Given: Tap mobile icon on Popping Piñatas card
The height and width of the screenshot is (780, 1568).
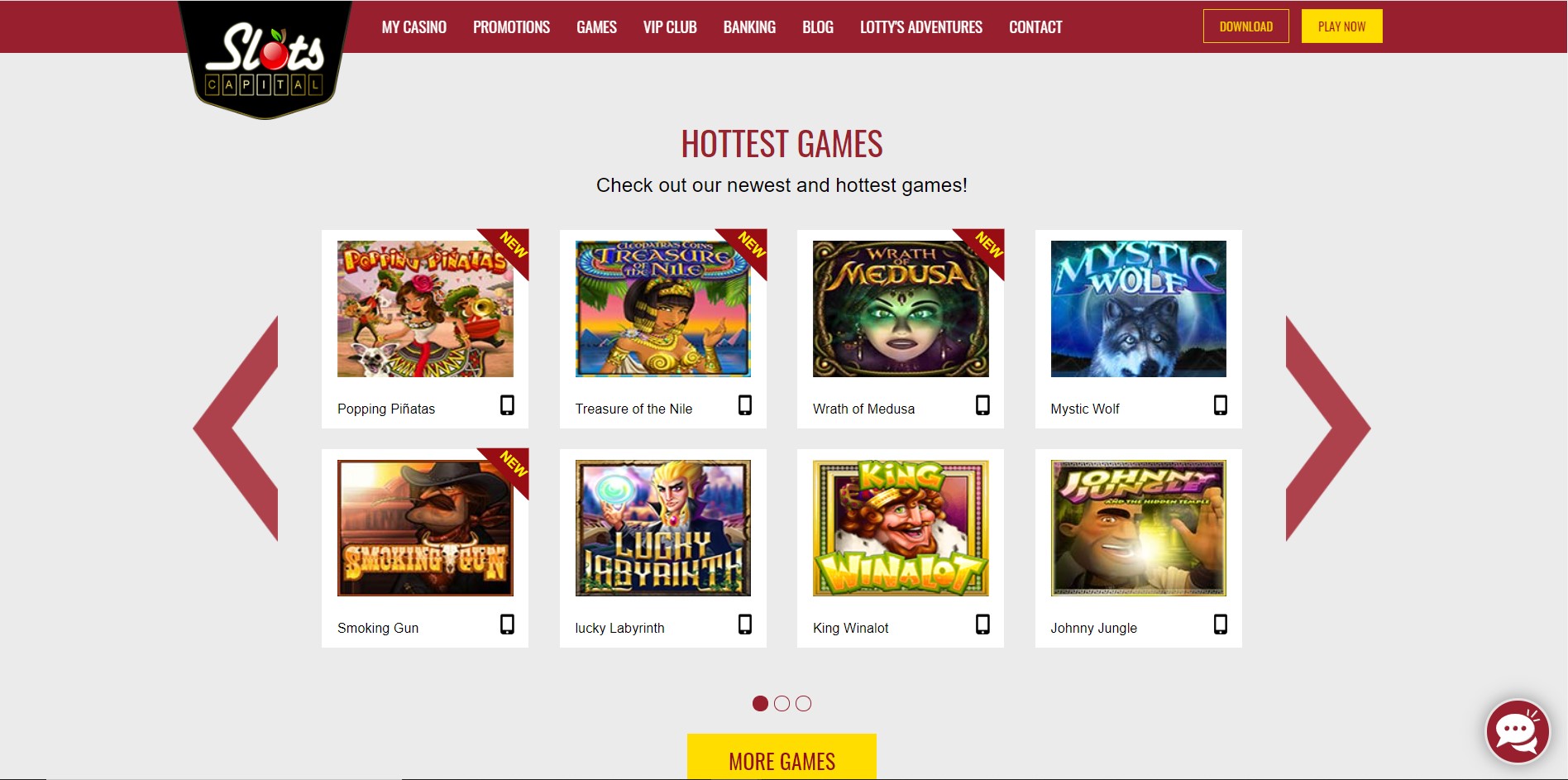Looking at the screenshot, I should [x=507, y=405].
